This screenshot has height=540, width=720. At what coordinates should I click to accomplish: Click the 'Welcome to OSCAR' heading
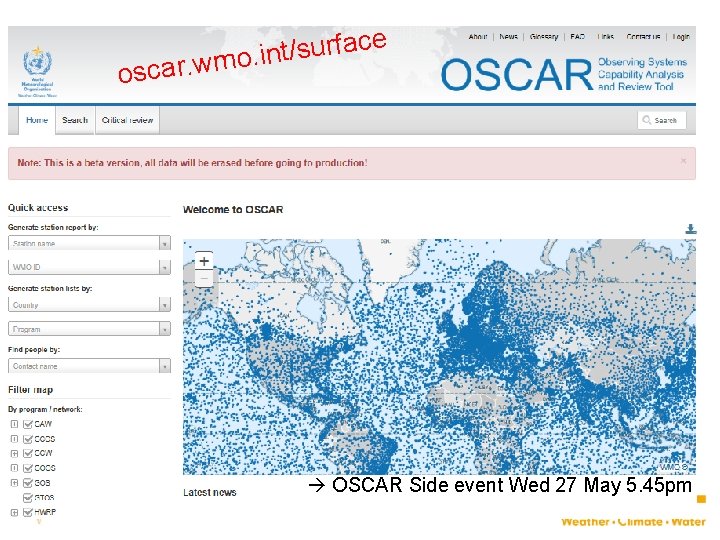tap(233, 209)
